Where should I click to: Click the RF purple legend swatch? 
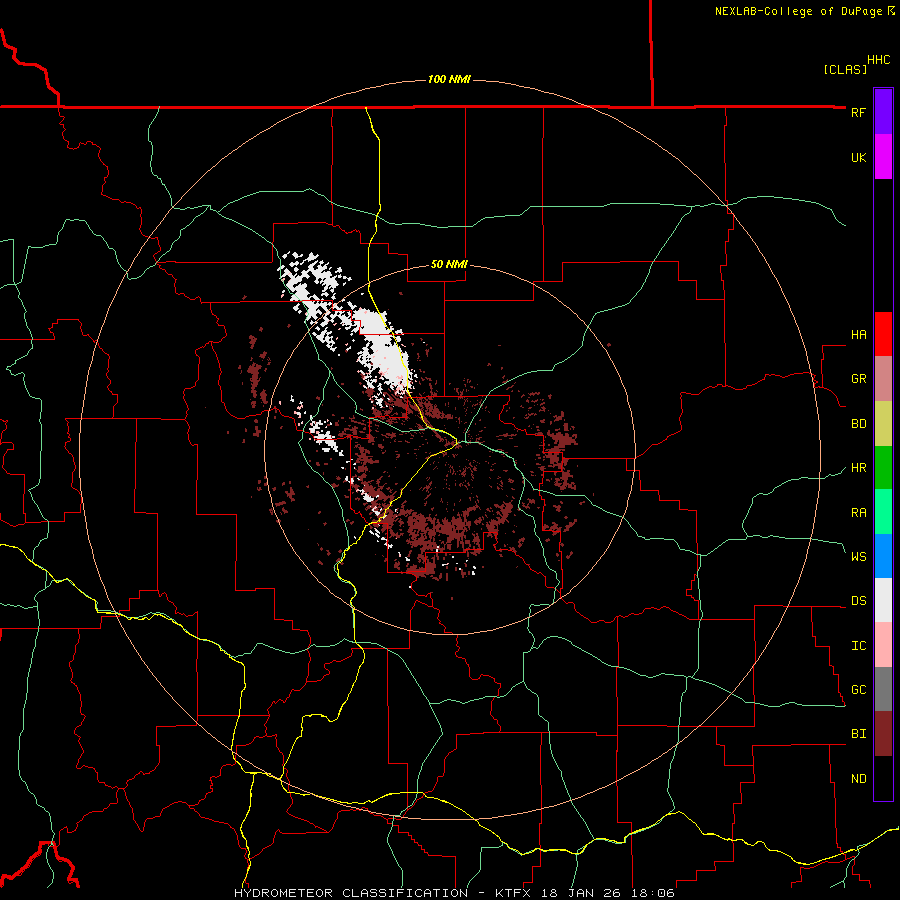click(883, 112)
